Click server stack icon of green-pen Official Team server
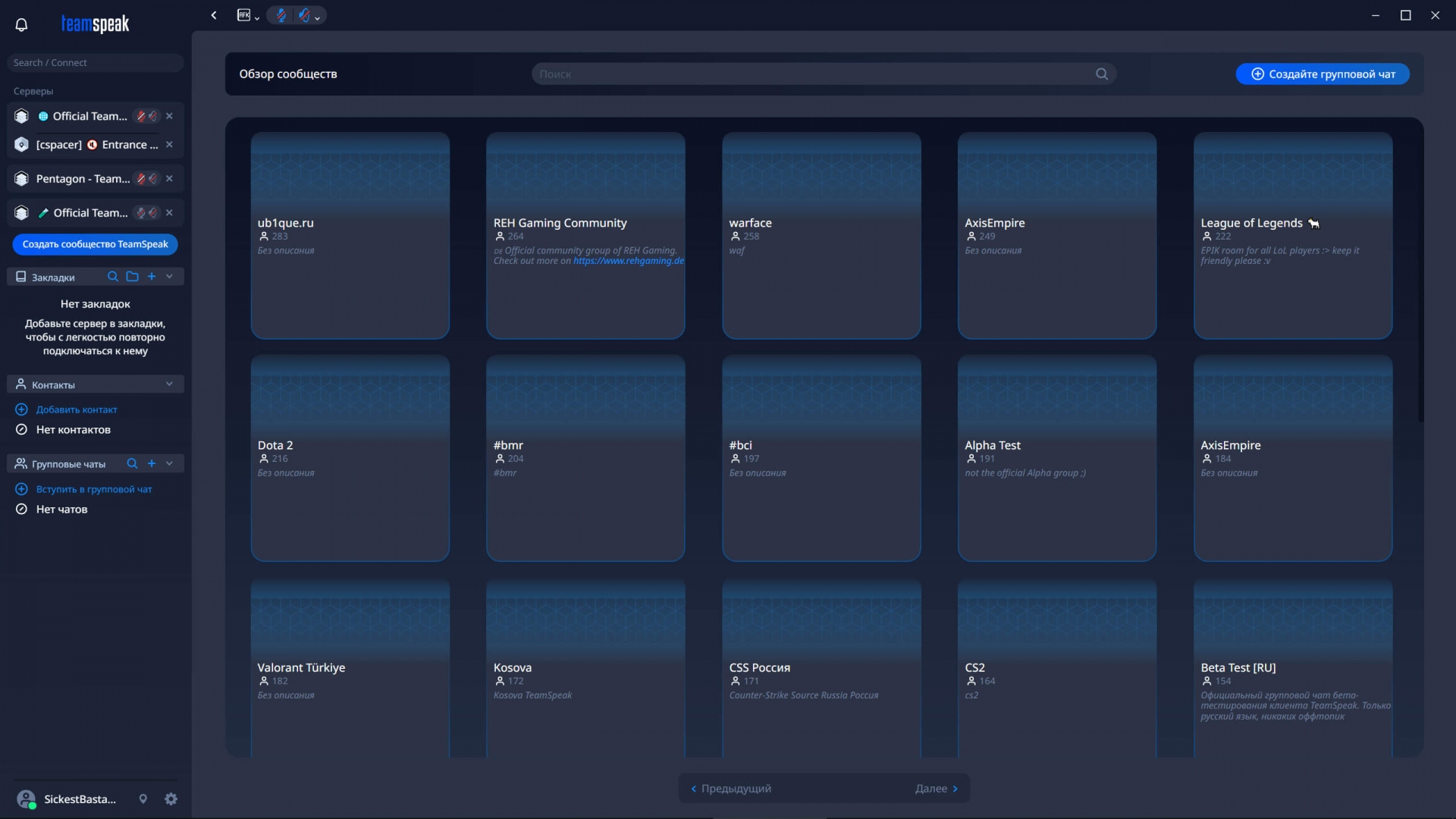The width and height of the screenshot is (1456, 819). (21, 212)
